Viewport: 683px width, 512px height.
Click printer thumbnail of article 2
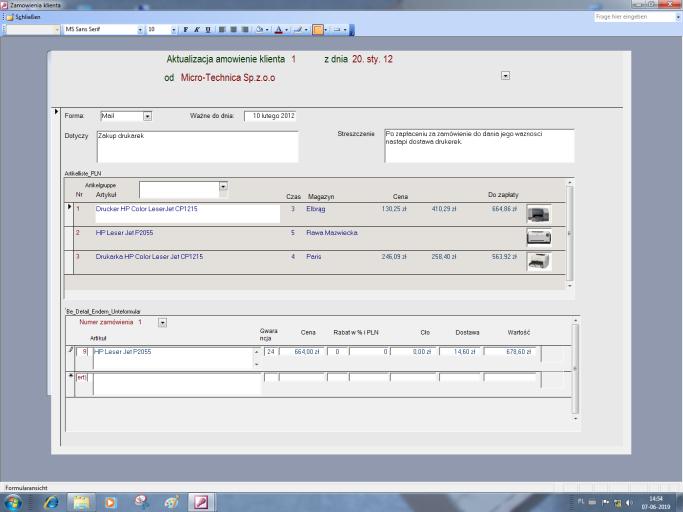tap(538, 237)
